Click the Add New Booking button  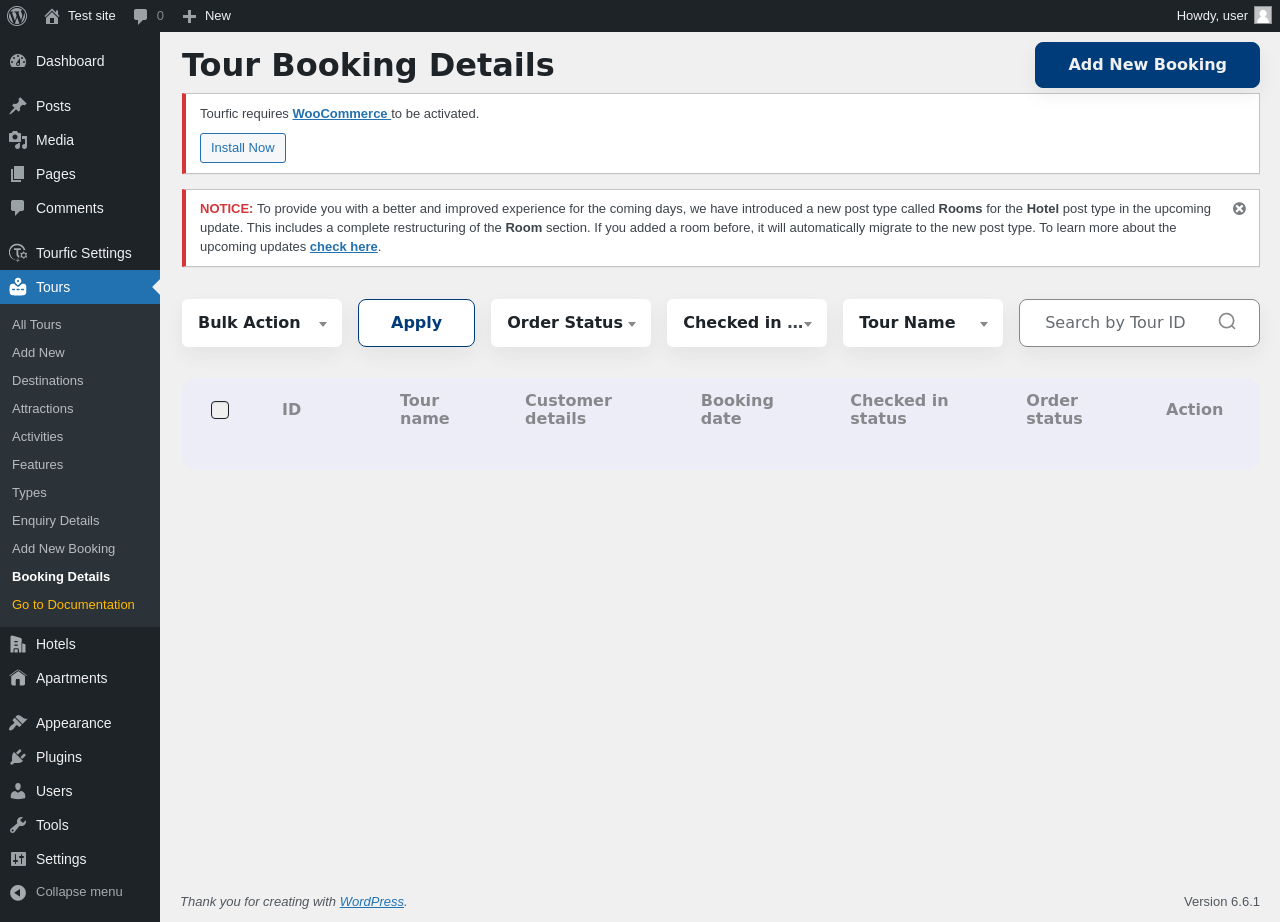(x=1147, y=65)
